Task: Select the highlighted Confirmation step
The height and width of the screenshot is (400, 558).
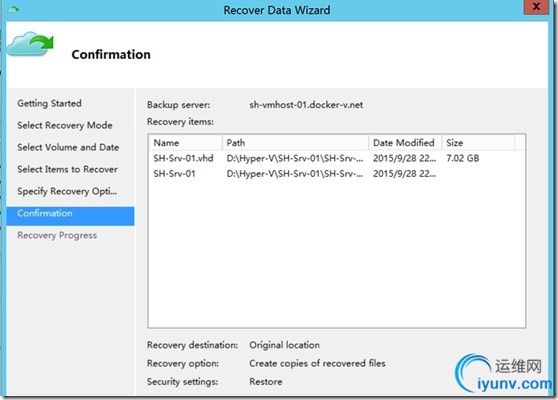Action: tap(70, 216)
